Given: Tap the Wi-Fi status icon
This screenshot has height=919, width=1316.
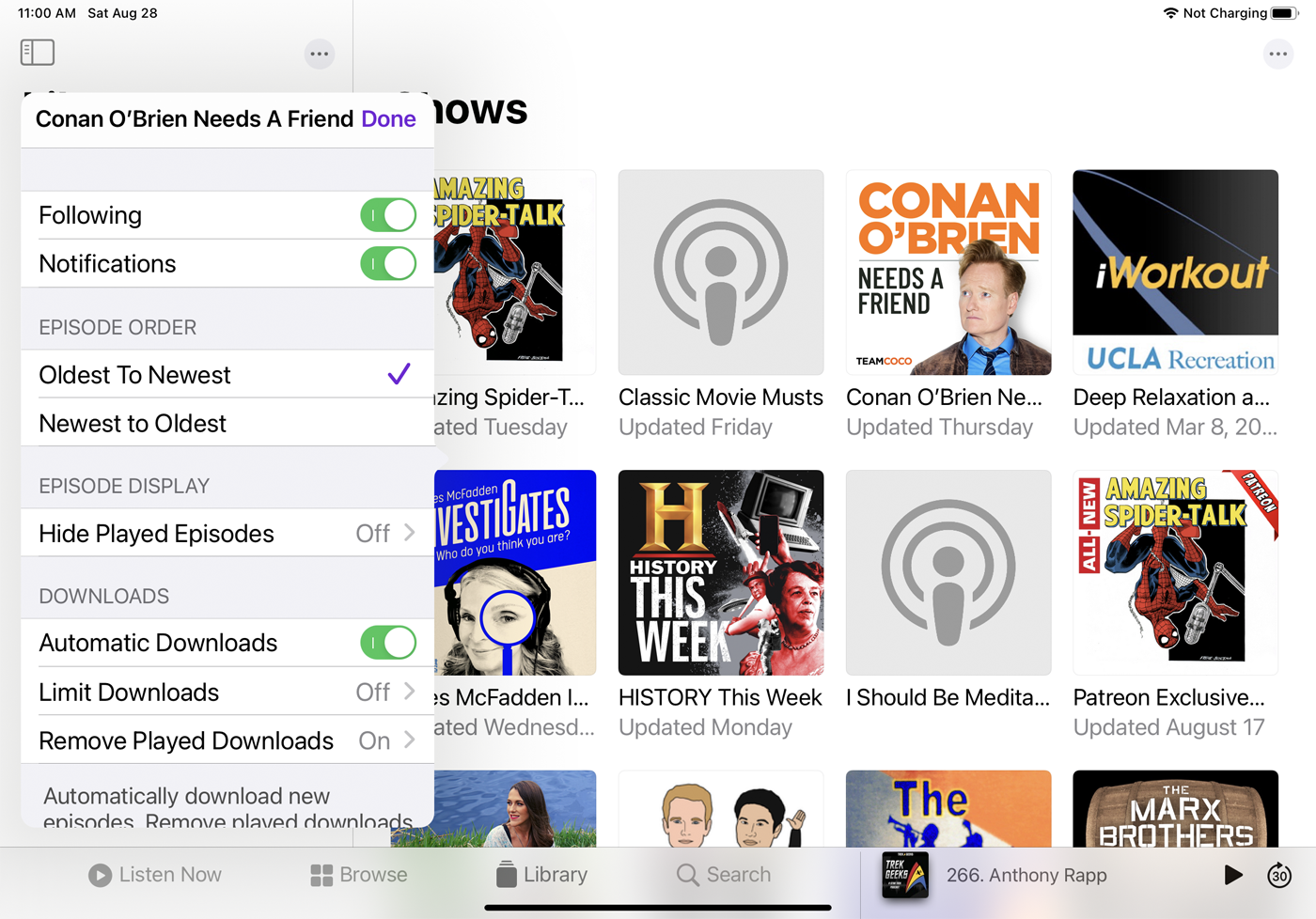Looking at the screenshot, I should (1170, 13).
